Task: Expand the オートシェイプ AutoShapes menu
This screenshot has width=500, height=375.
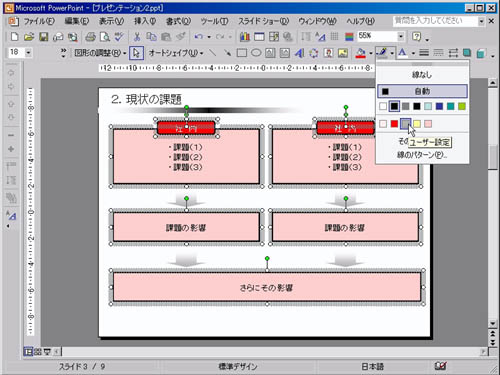Action: tap(176, 53)
